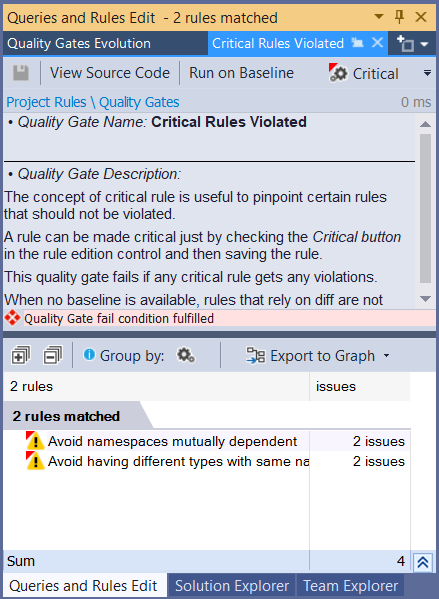Click View Source Code button
The height and width of the screenshot is (599, 439).
pyautogui.click(x=110, y=73)
